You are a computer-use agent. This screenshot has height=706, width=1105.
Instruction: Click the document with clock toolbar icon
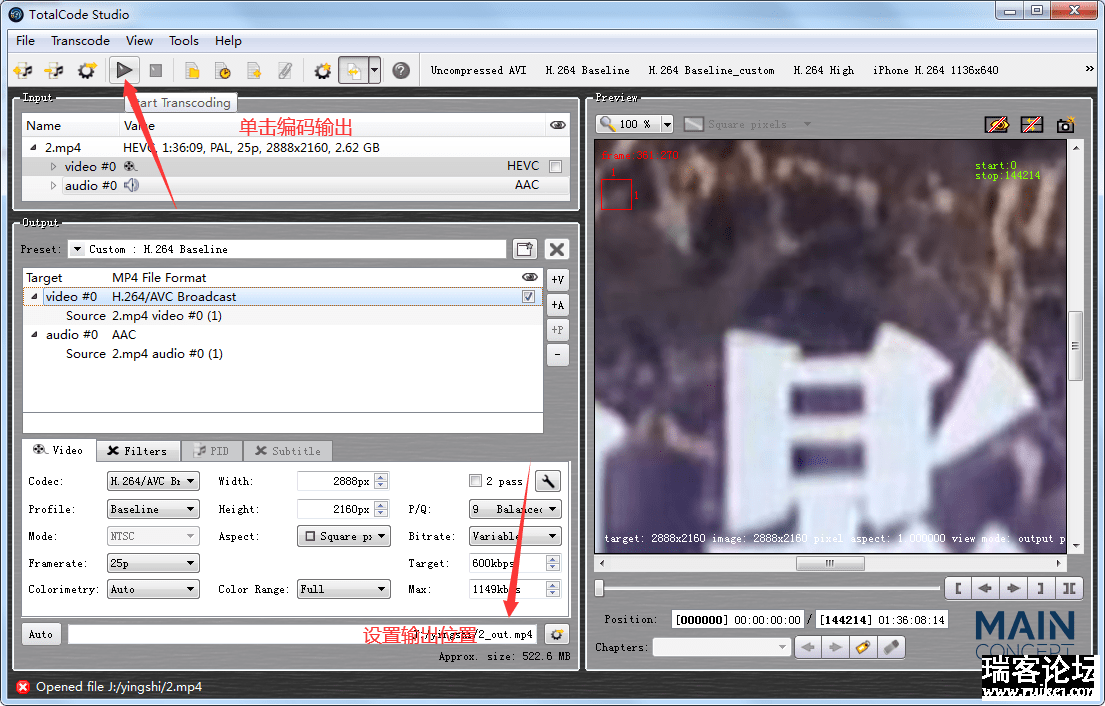(223, 70)
